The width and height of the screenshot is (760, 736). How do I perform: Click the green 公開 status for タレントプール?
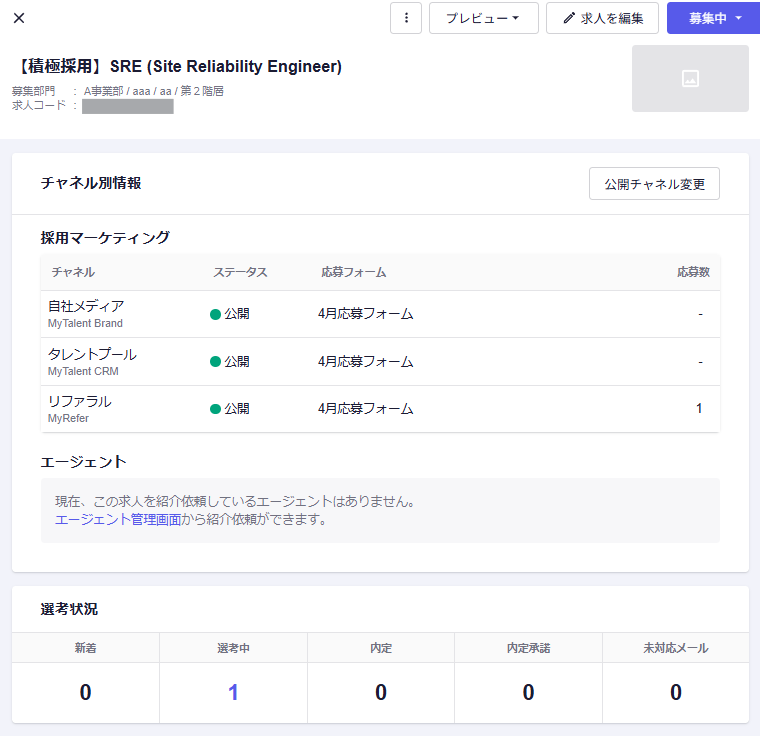pos(230,362)
